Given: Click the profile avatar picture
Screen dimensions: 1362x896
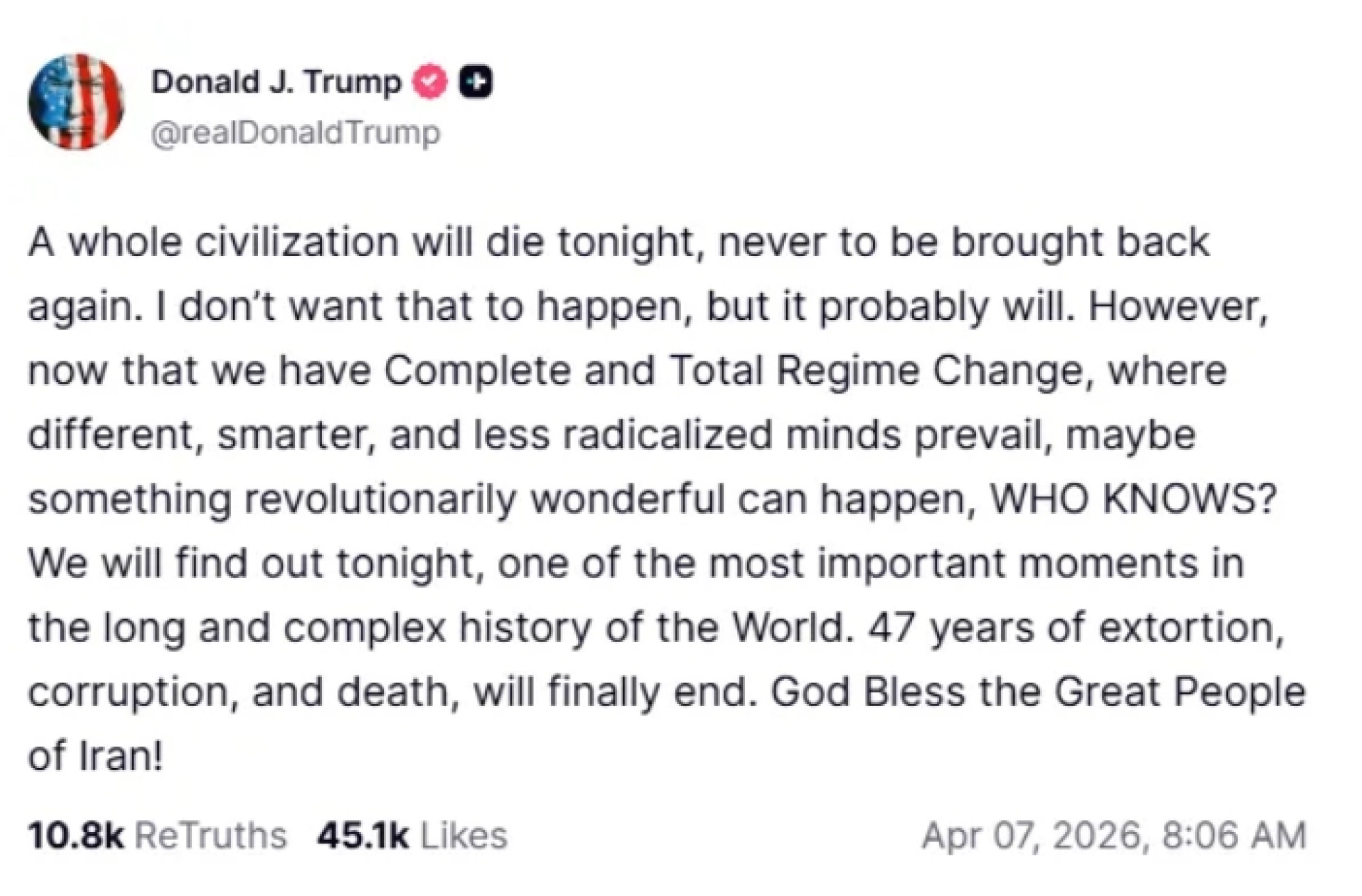Looking at the screenshot, I should (76, 101).
